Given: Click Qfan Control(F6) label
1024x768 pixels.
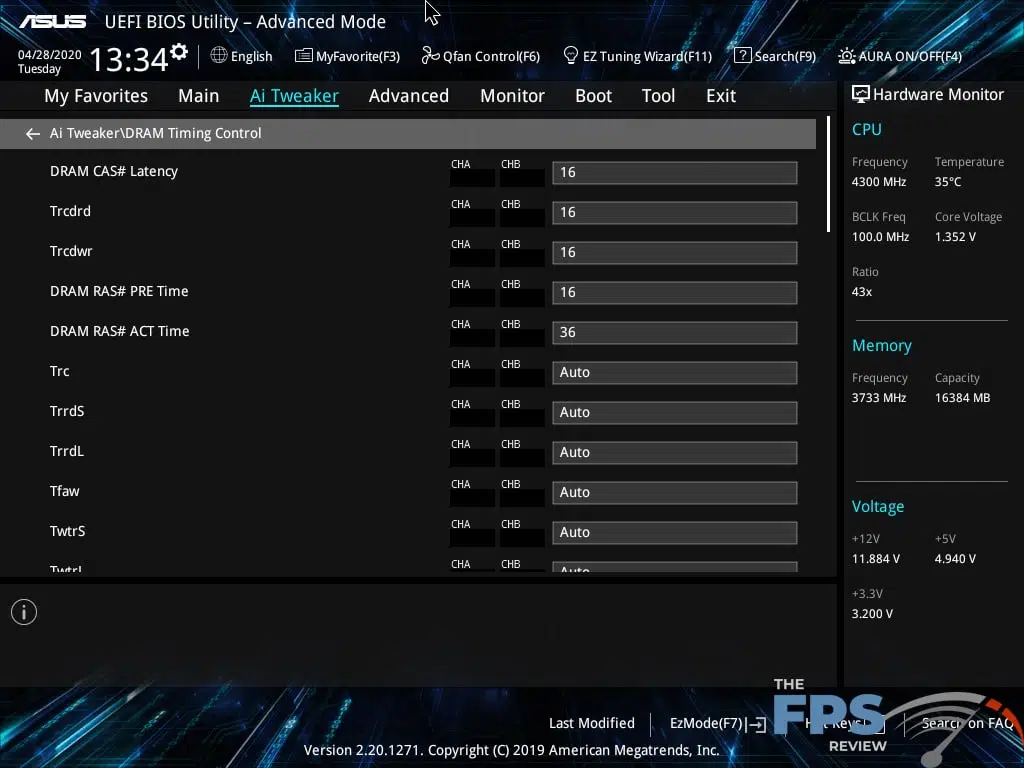Looking at the screenshot, I should click(x=491, y=56).
